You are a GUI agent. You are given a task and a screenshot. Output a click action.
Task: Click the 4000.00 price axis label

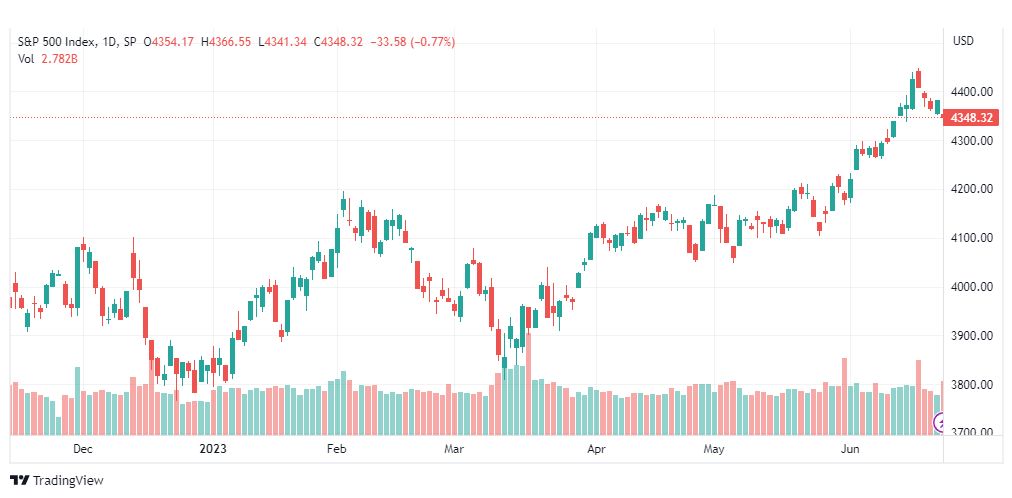pos(973,287)
